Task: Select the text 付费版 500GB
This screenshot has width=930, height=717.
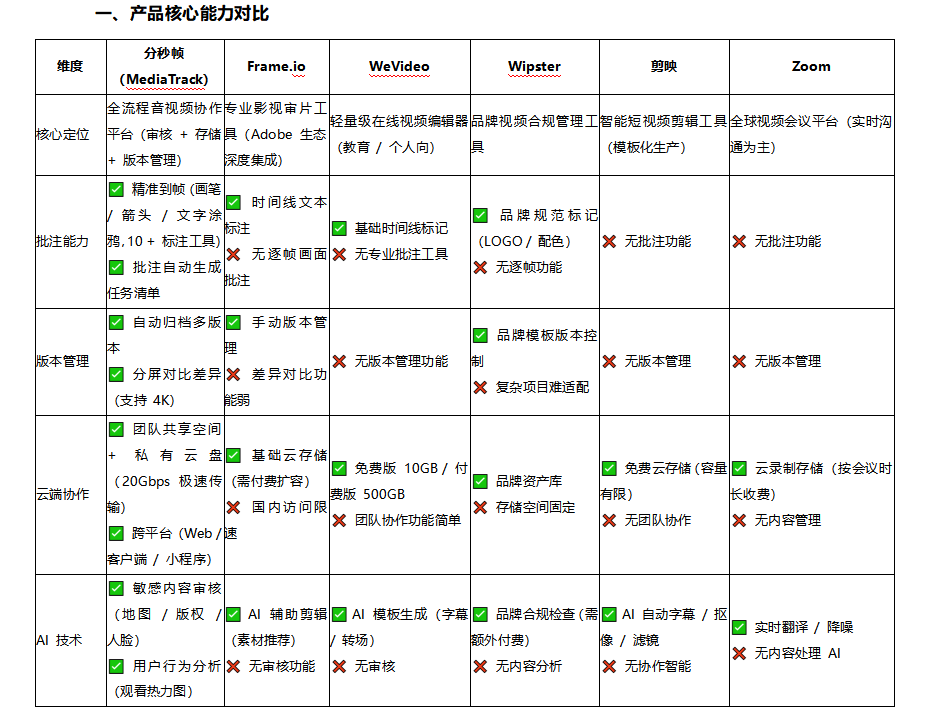Action: pyautogui.click(x=400, y=481)
